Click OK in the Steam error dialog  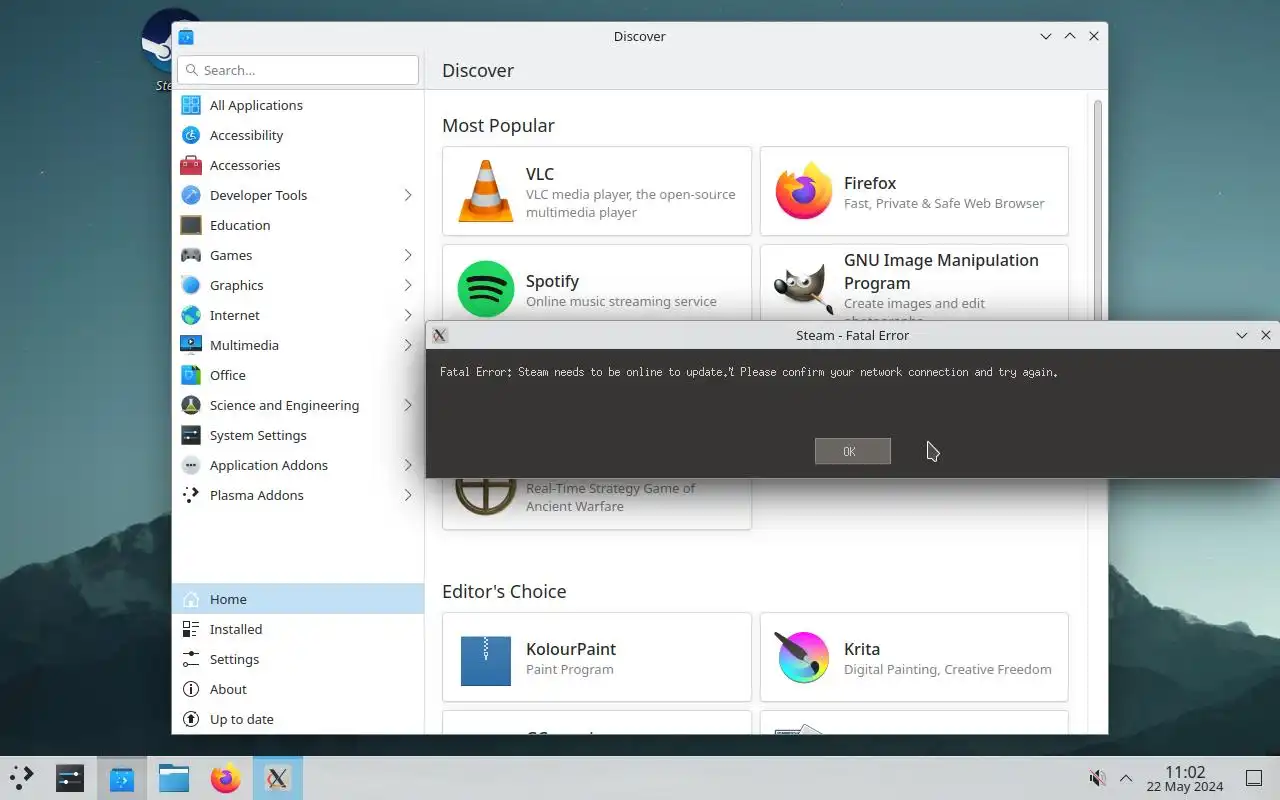pyautogui.click(x=852, y=451)
